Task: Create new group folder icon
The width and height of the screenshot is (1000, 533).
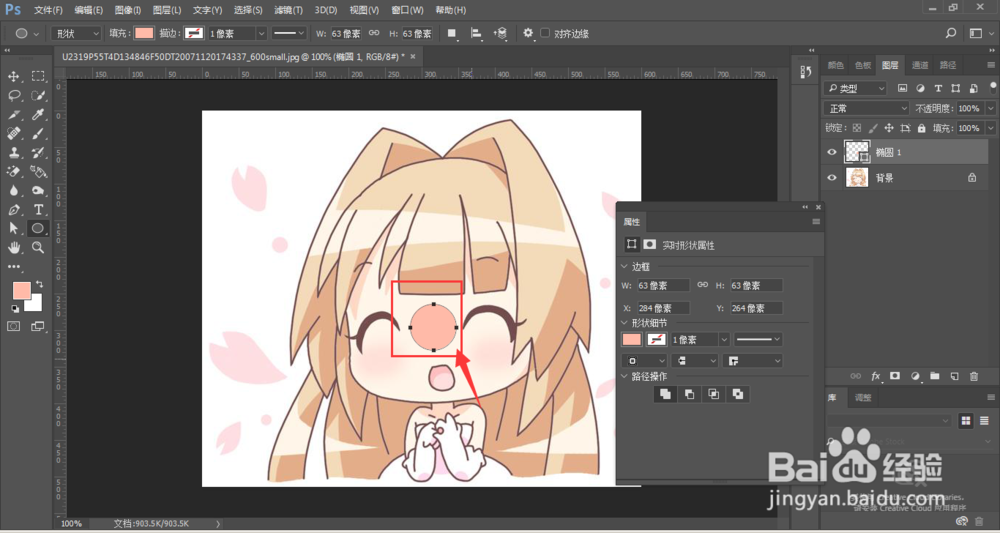Action: point(934,376)
